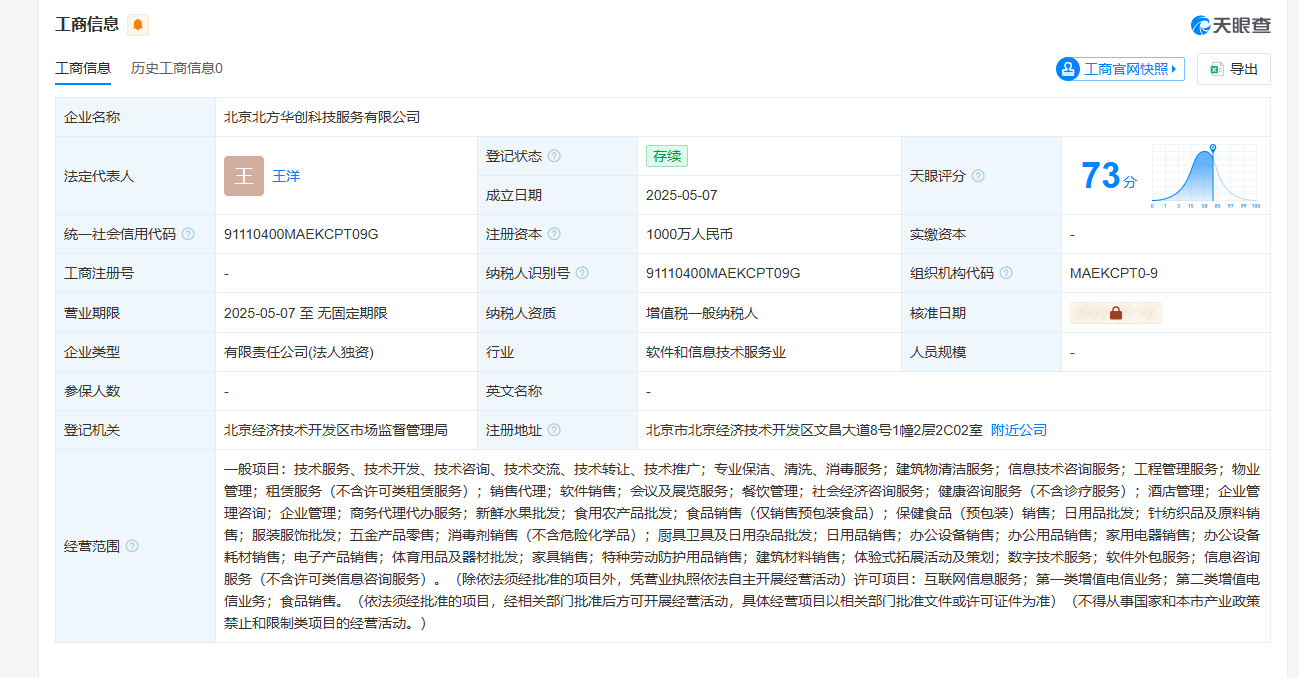
Task: Click help icon next to 经营范围
Action: coord(132,546)
